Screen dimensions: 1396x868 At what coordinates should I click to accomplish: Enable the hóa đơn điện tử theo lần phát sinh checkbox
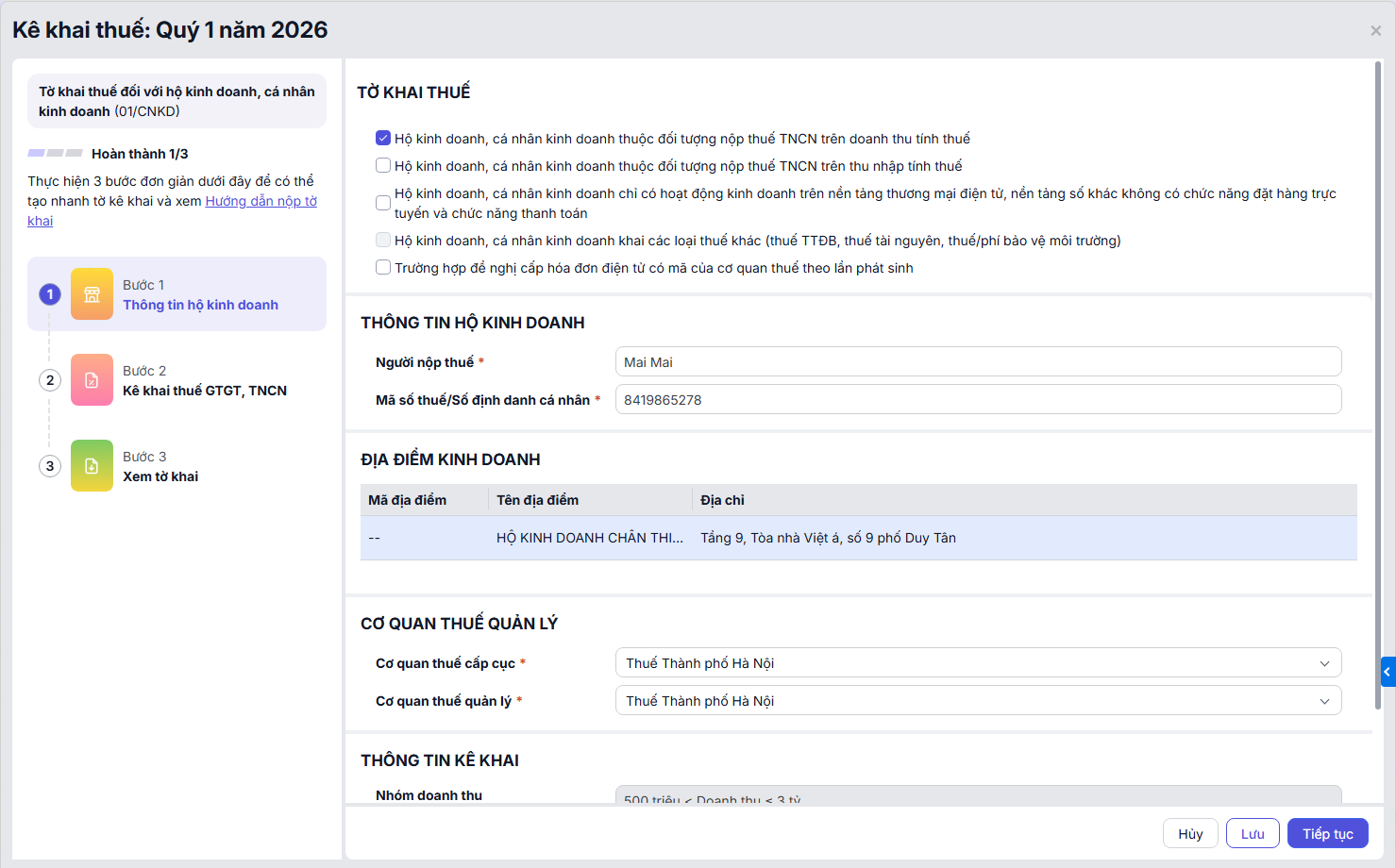pyautogui.click(x=383, y=268)
